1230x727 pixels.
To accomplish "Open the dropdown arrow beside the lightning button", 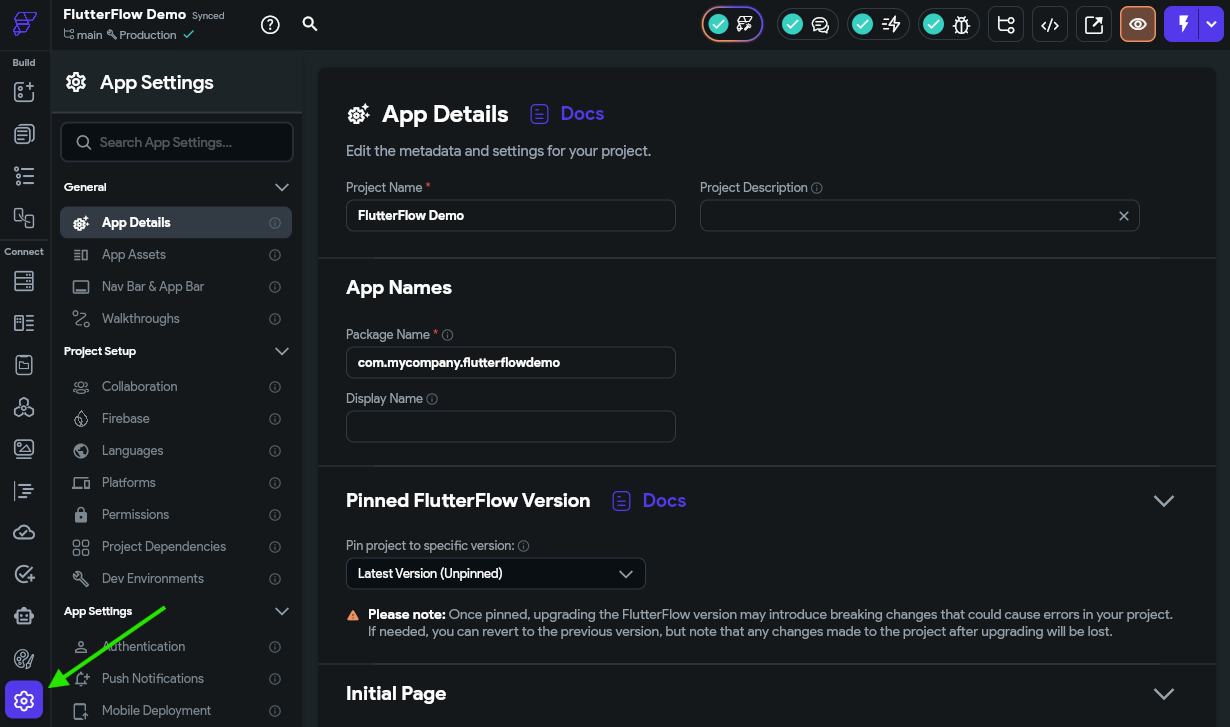I will tap(1213, 24).
